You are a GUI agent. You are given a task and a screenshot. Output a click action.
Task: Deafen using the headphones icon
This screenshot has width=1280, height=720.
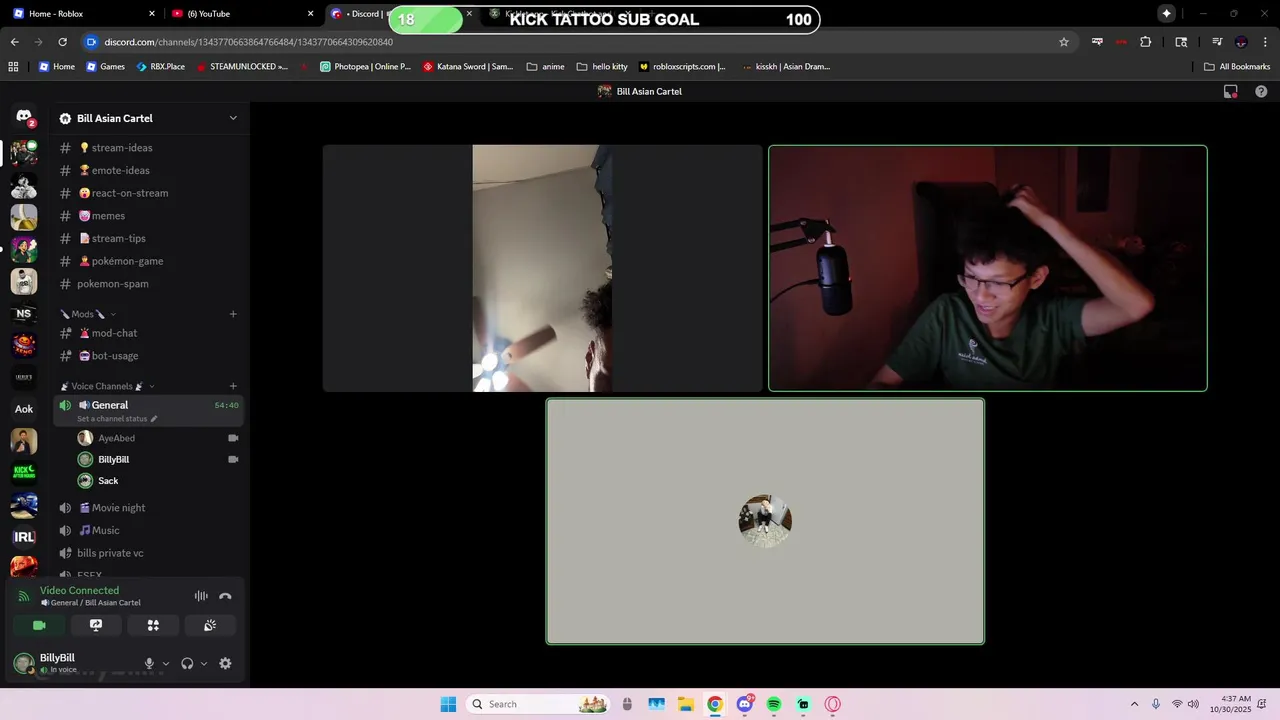[x=187, y=663]
